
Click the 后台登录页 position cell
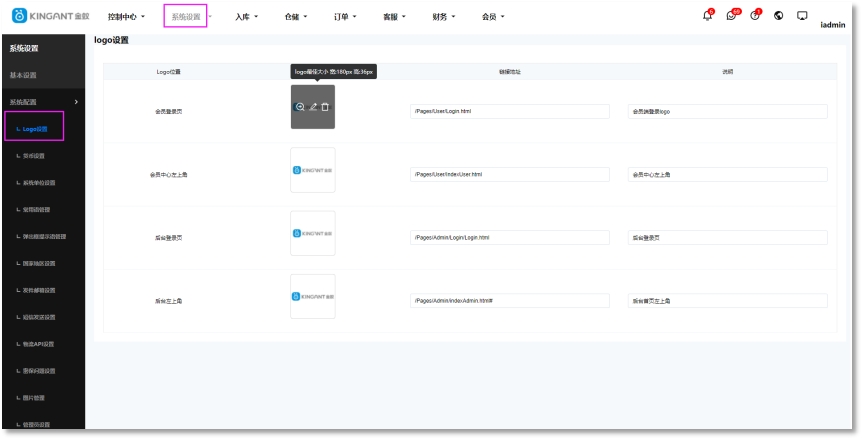168,238
